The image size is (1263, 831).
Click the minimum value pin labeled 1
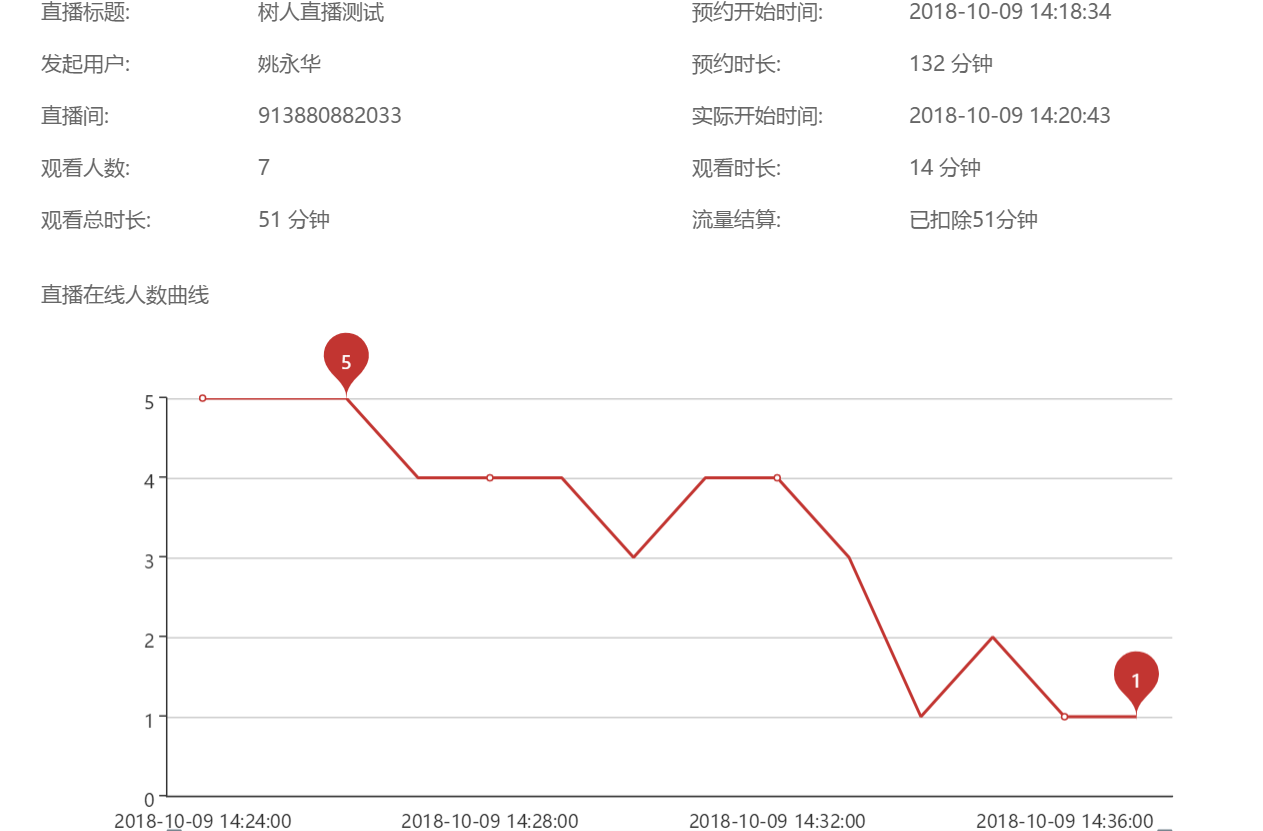[x=1135, y=679]
